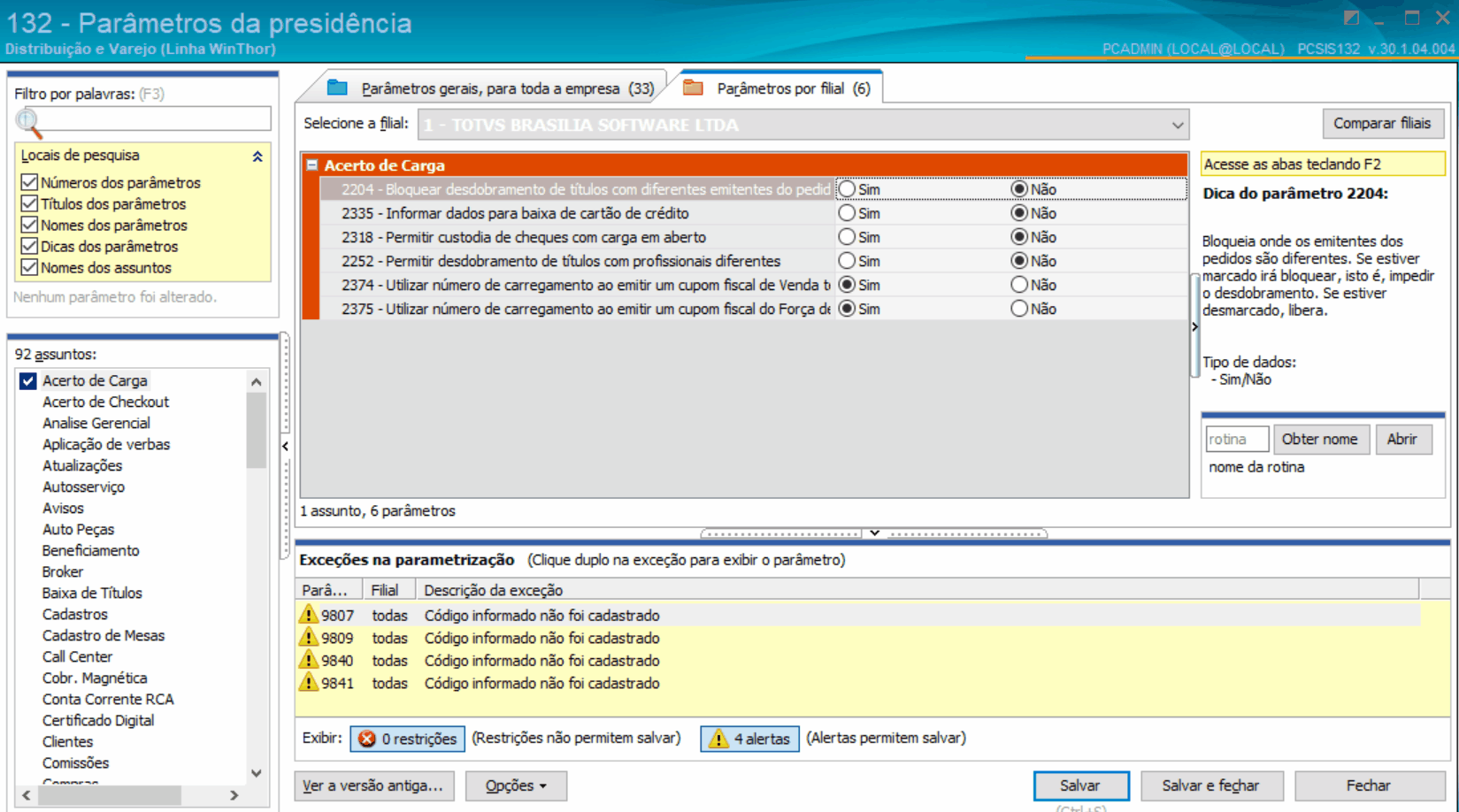
Task: Toggle the 4 alertas filter button
Action: coord(749,739)
